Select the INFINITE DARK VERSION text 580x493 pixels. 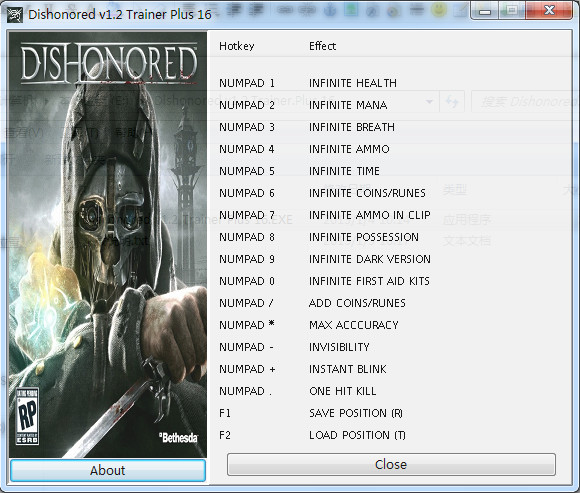(370, 259)
